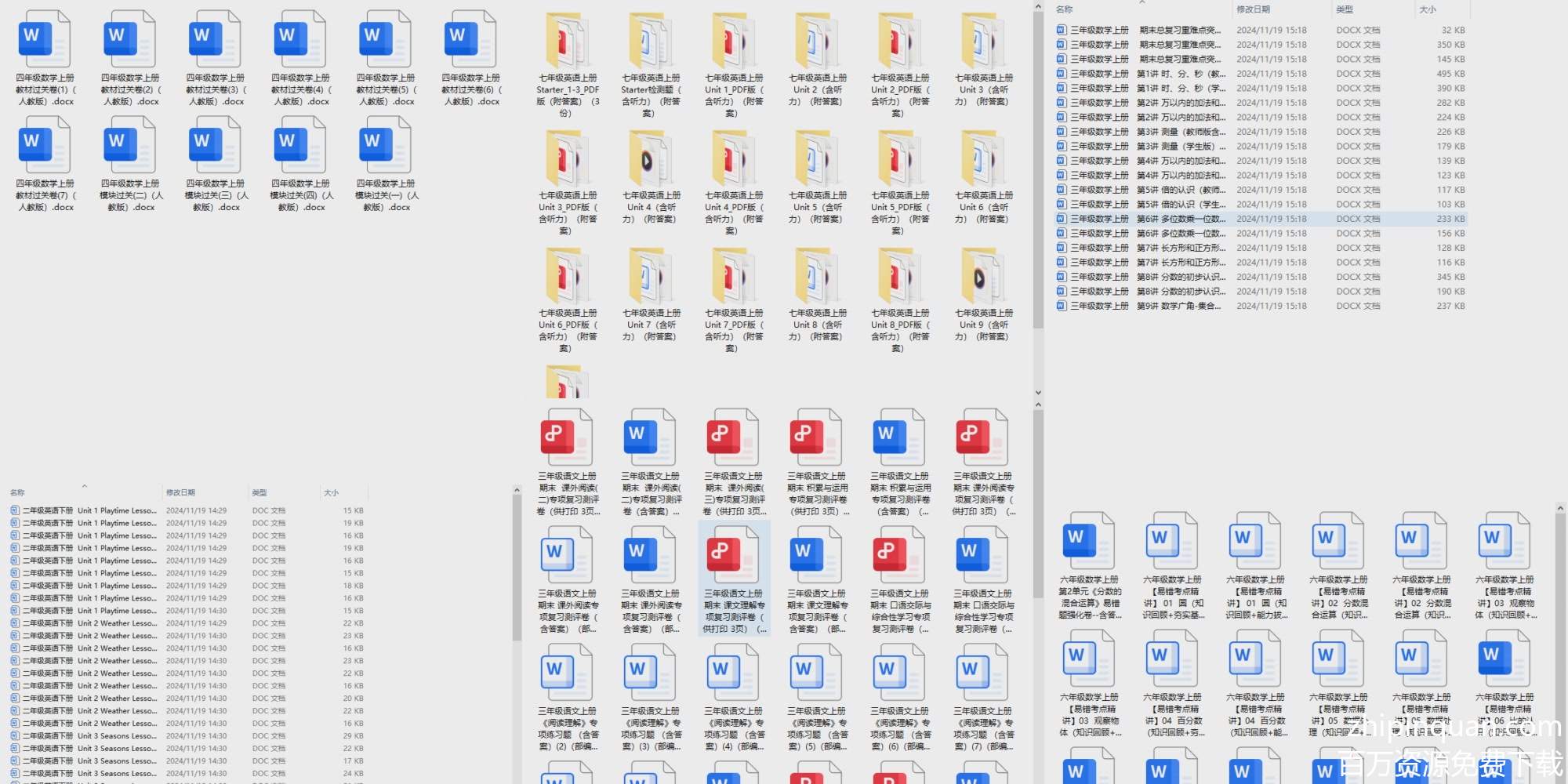Sort 三年级数学 list by 修改日期 column
Screen dimensions: 1568x784
pyautogui.click(x=1253, y=9)
